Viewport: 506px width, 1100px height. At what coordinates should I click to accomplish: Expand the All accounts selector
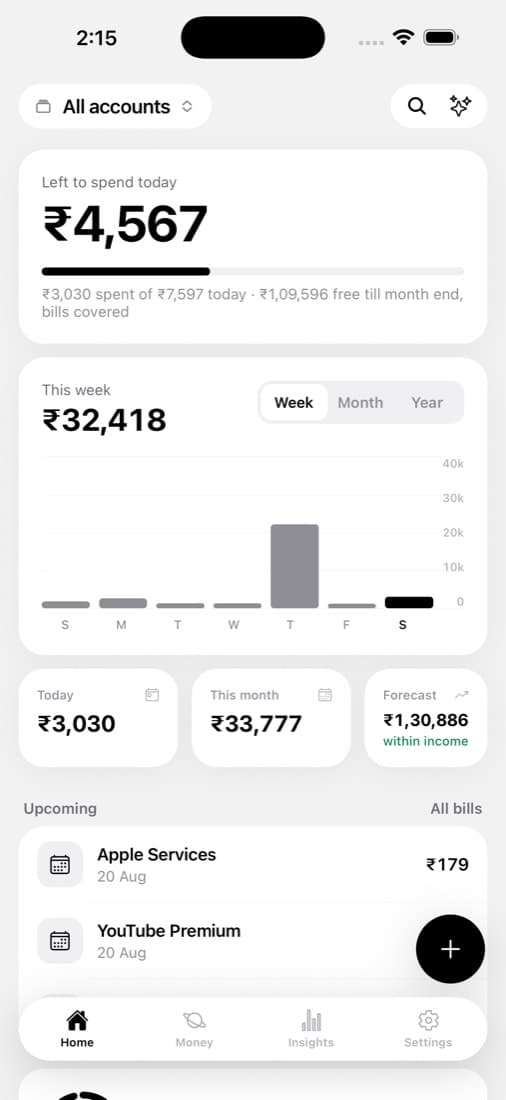tap(115, 107)
